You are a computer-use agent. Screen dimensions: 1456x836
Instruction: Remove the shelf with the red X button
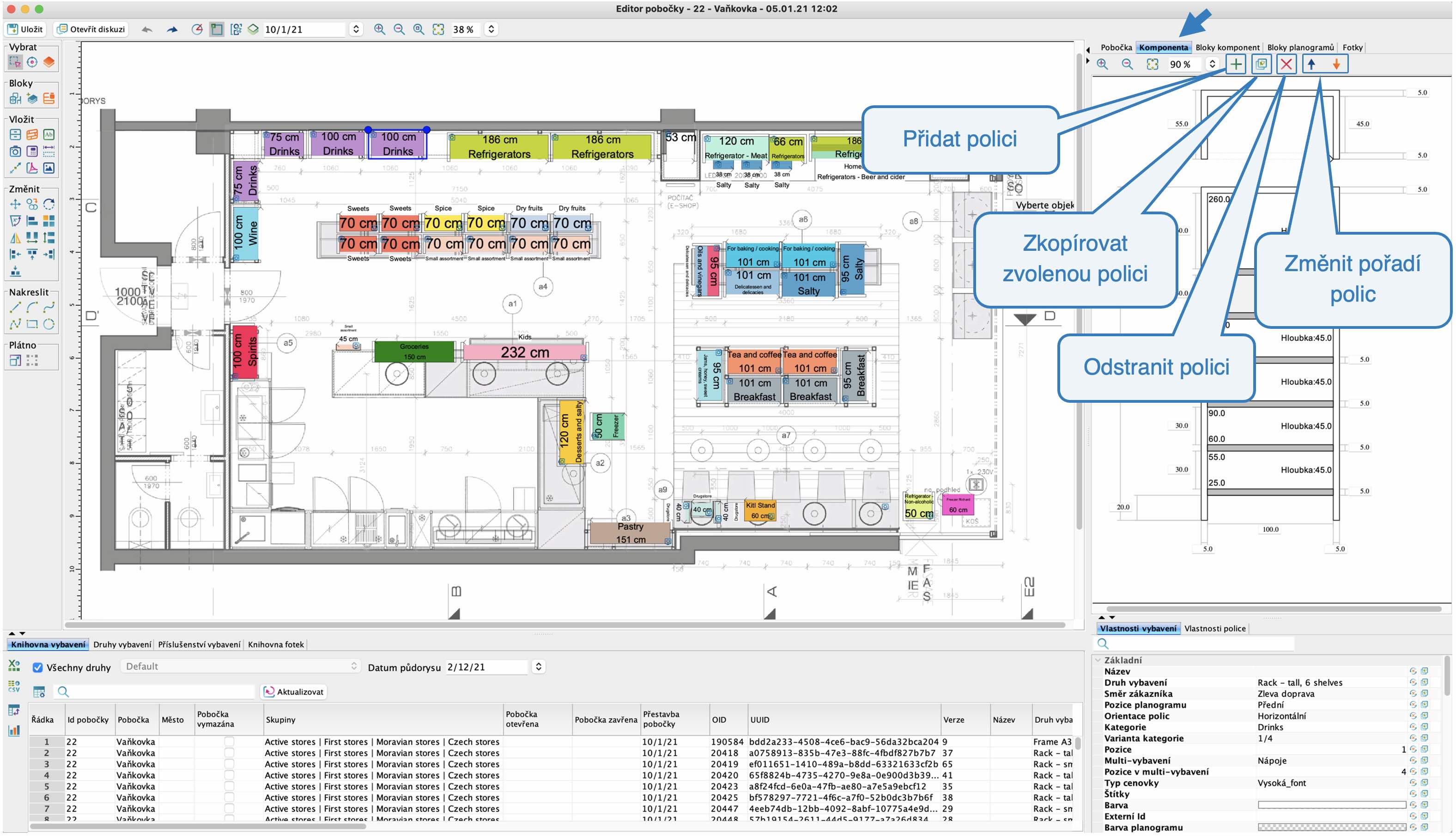tap(1286, 64)
